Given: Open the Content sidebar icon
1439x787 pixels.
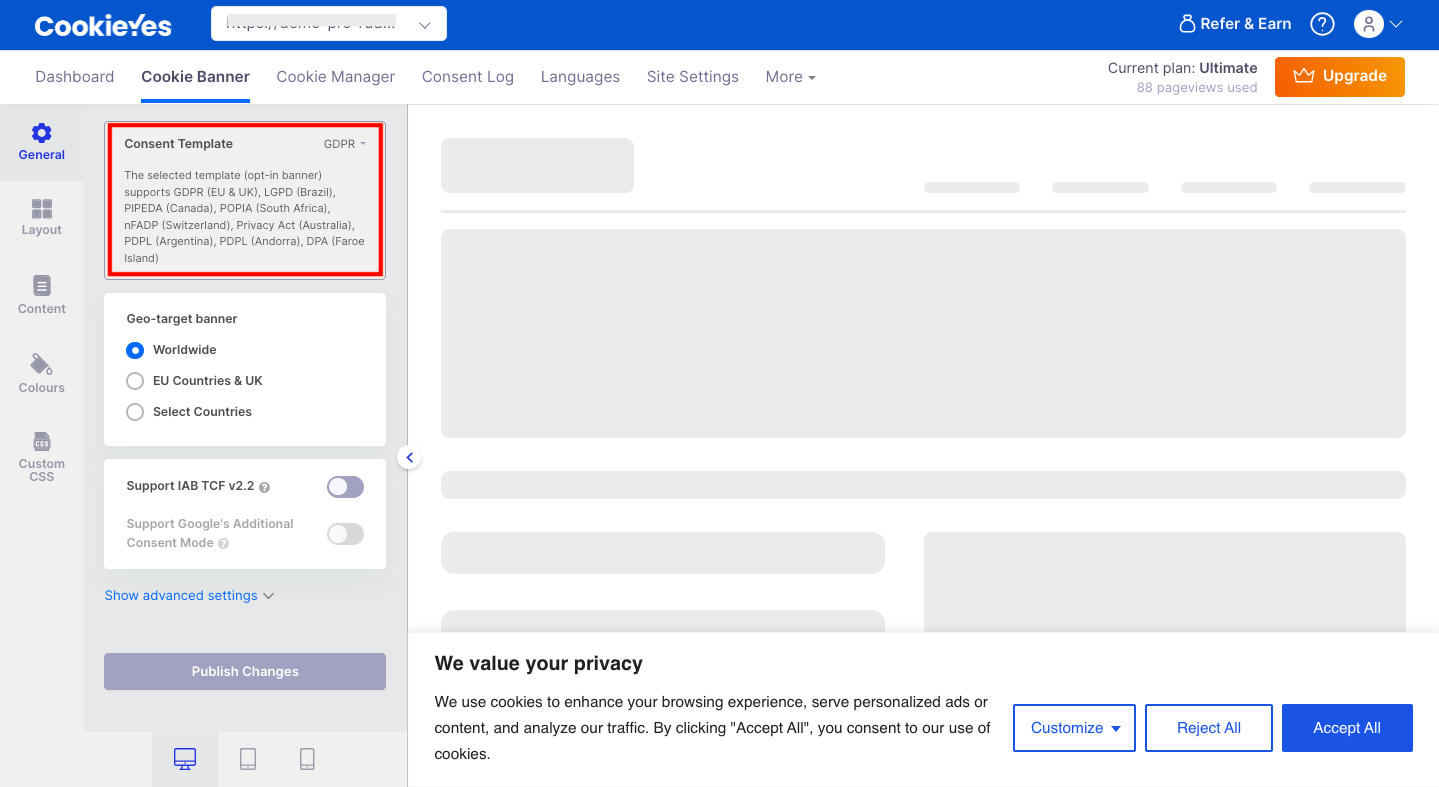Looking at the screenshot, I should [x=41, y=286].
